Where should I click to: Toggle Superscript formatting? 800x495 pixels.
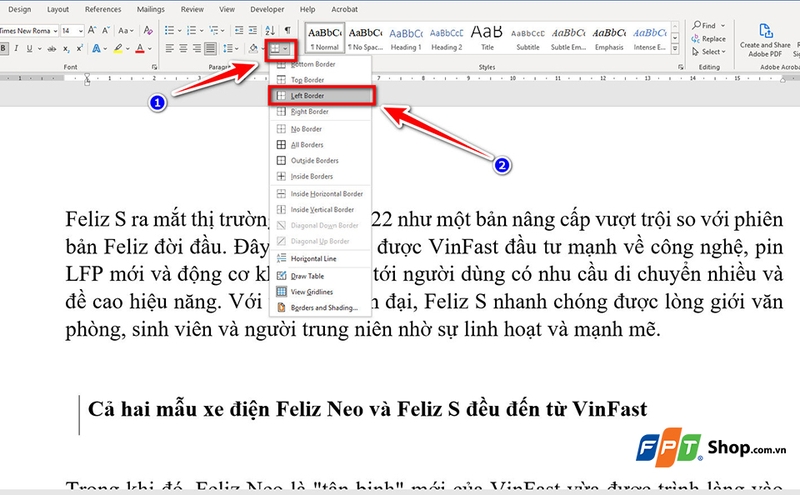[80, 49]
